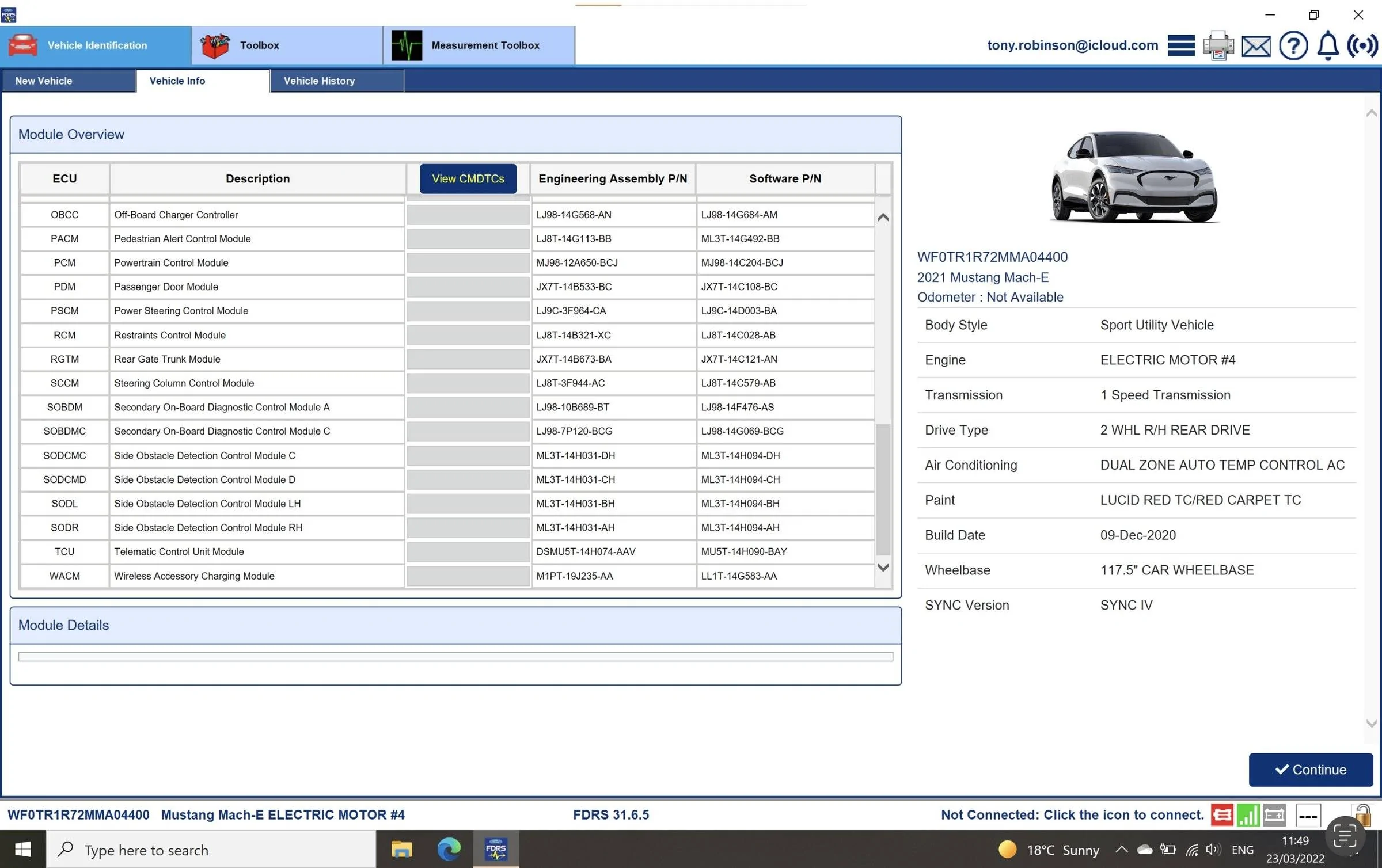Screen dimensions: 1382x868
Task: Open help via question mark icon
Action: click(x=1293, y=45)
